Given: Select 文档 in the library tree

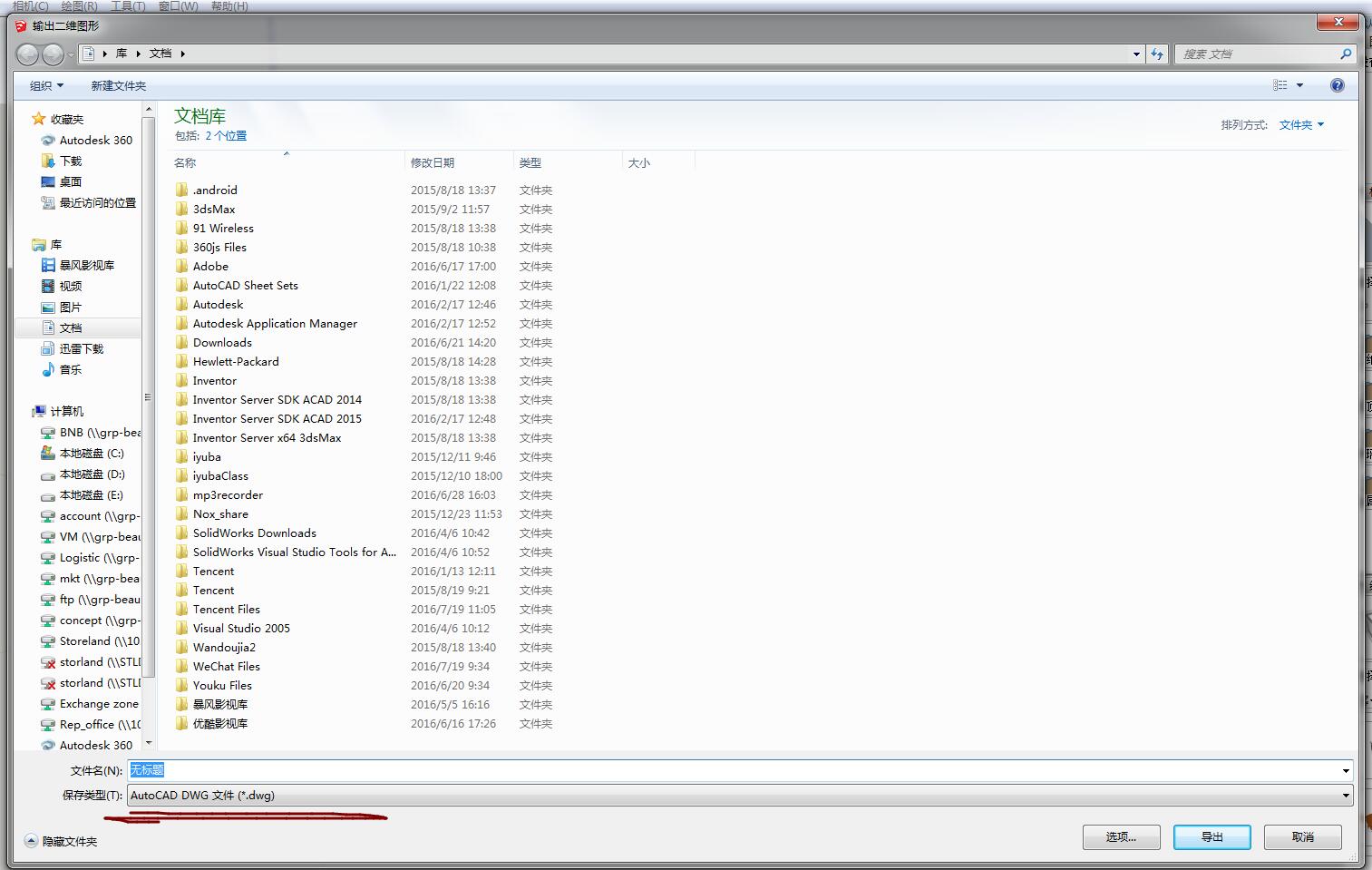Looking at the screenshot, I should pyautogui.click(x=71, y=328).
